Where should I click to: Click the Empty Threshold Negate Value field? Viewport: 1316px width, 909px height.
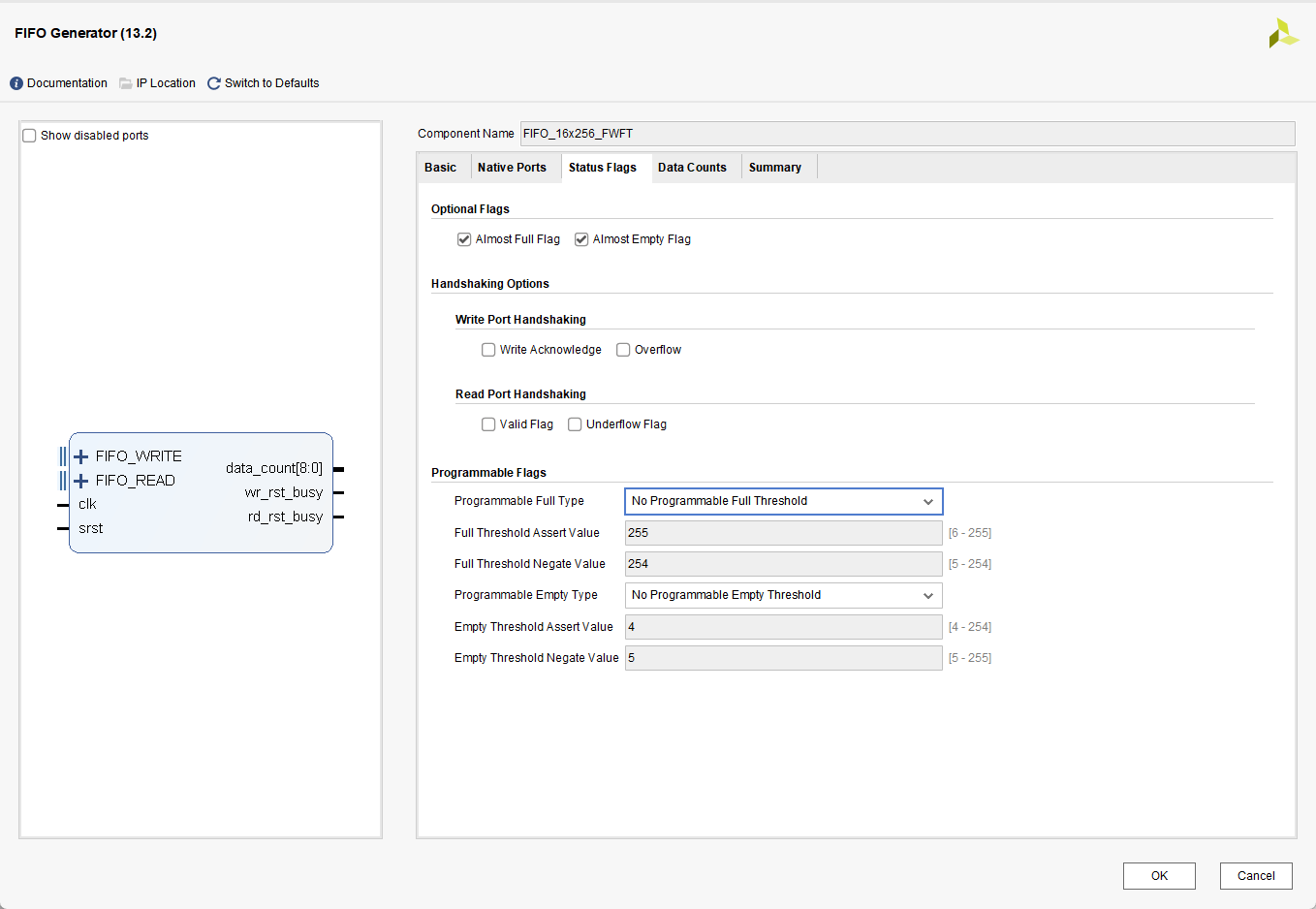[784, 658]
